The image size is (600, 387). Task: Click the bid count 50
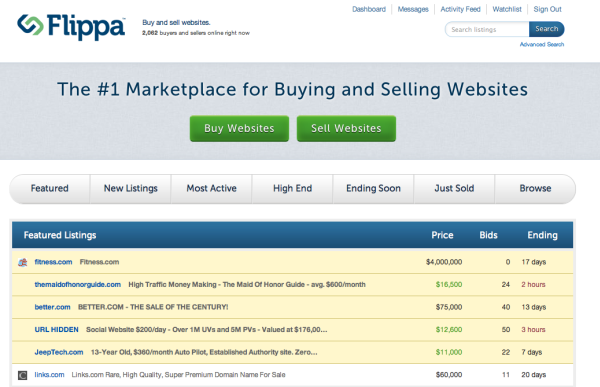point(506,330)
